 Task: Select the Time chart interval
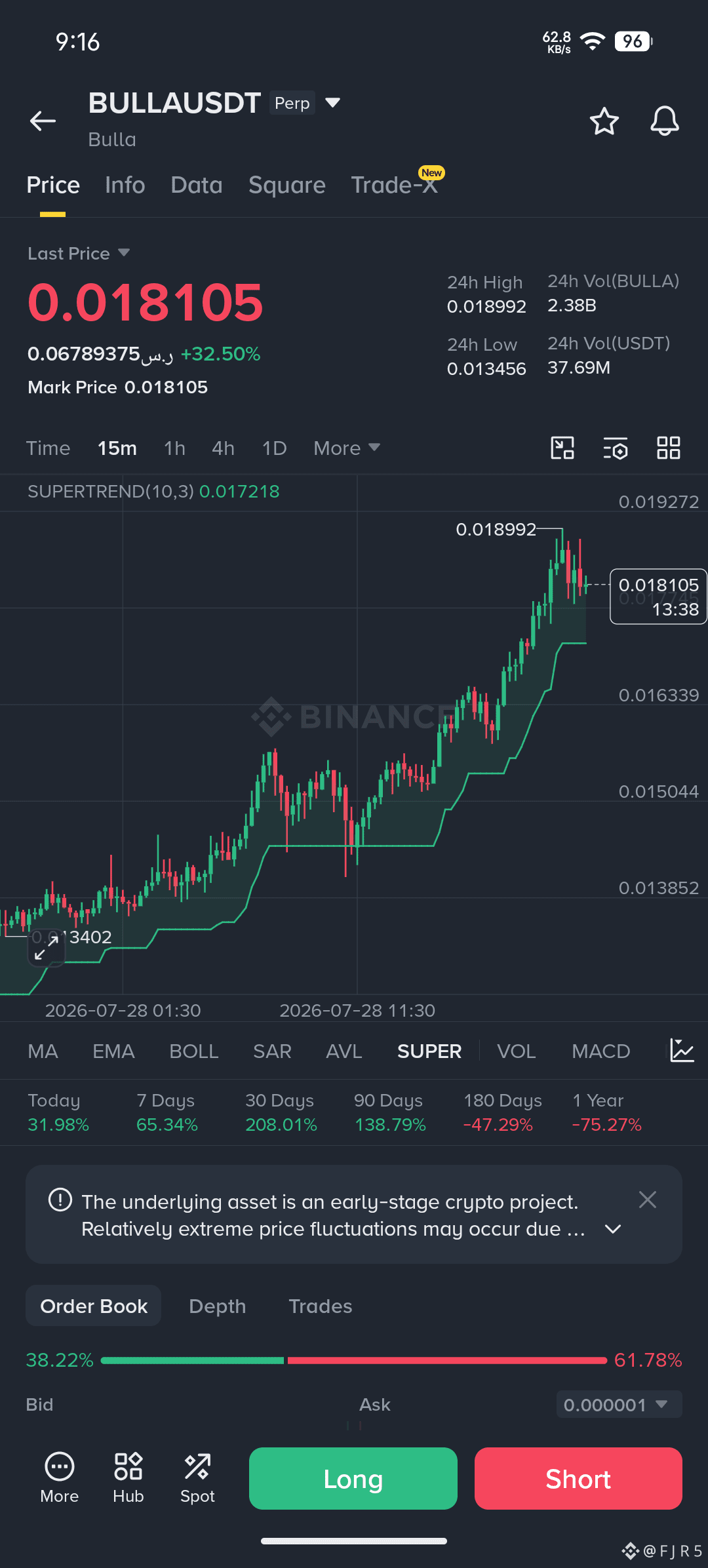pyautogui.click(x=48, y=448)
